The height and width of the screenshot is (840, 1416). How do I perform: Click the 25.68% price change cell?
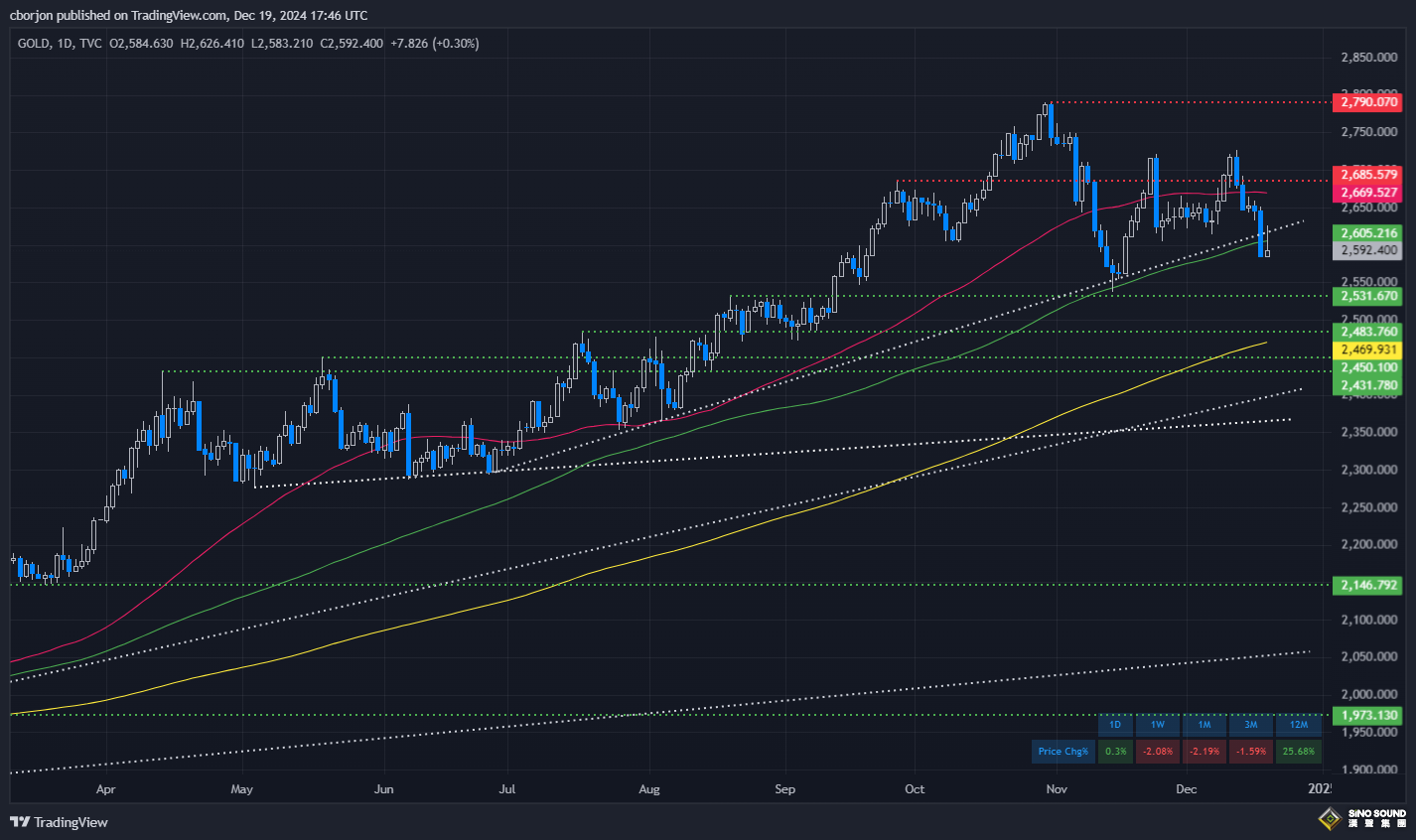(1299, 752)
